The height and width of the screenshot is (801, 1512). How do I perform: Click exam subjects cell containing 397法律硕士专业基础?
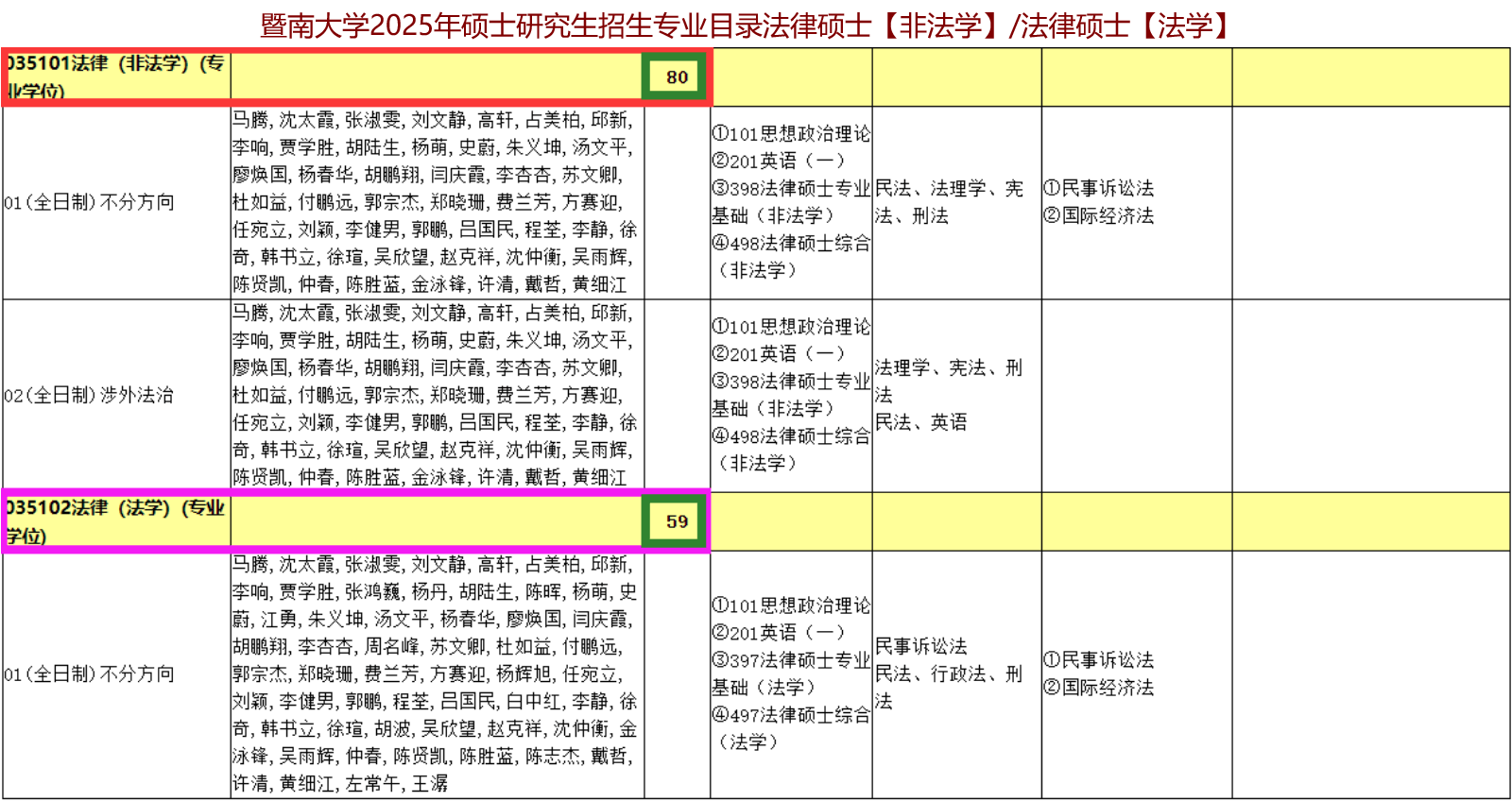tap(791, 674)
